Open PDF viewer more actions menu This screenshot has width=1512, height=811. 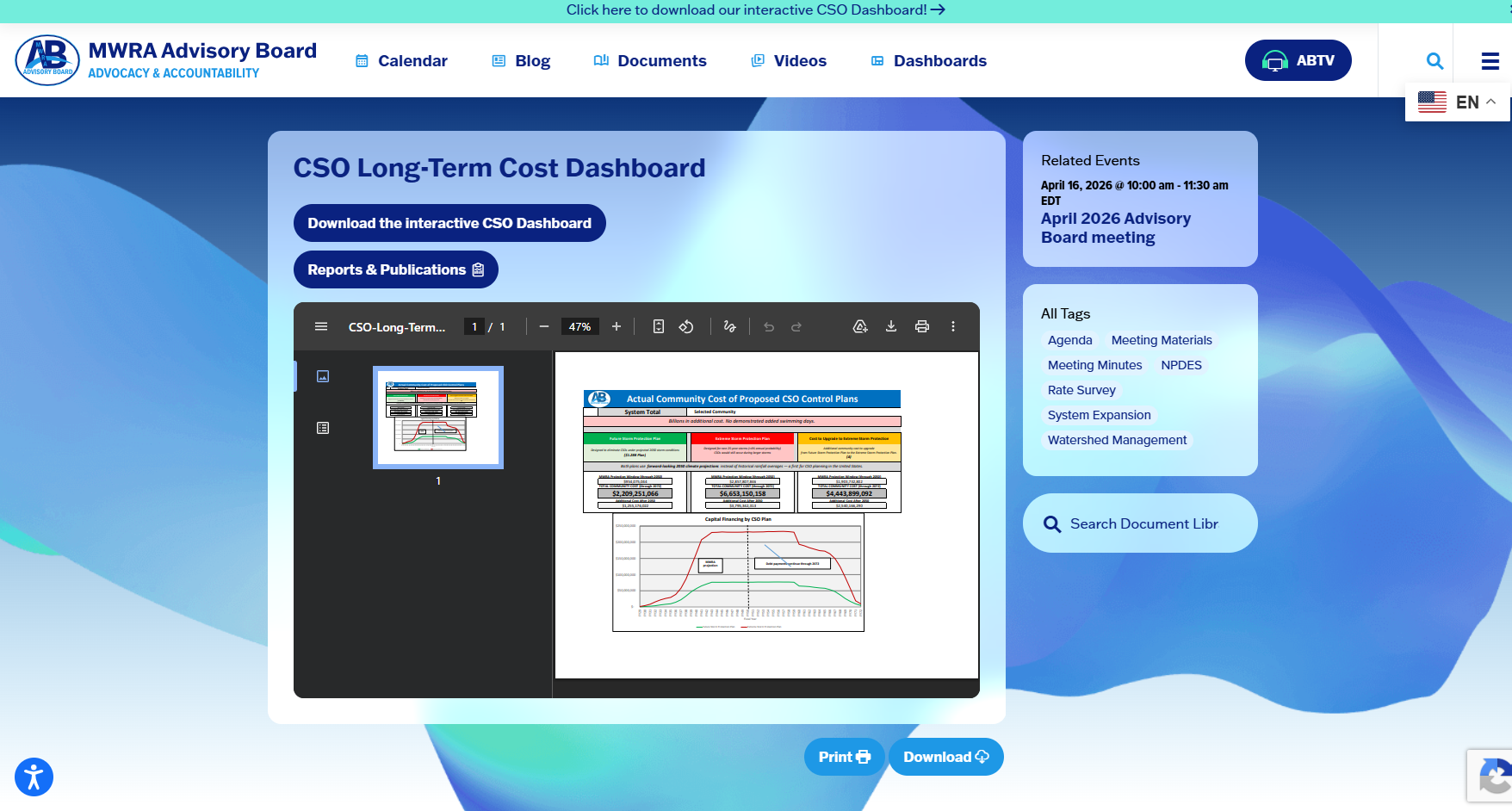coord(953,326)
